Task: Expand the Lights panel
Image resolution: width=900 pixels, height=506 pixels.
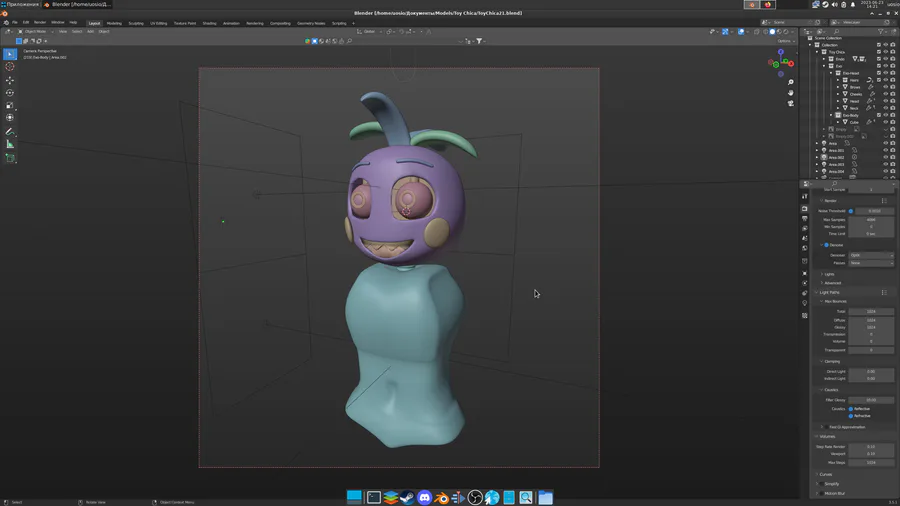Action: tap(829, 274)
